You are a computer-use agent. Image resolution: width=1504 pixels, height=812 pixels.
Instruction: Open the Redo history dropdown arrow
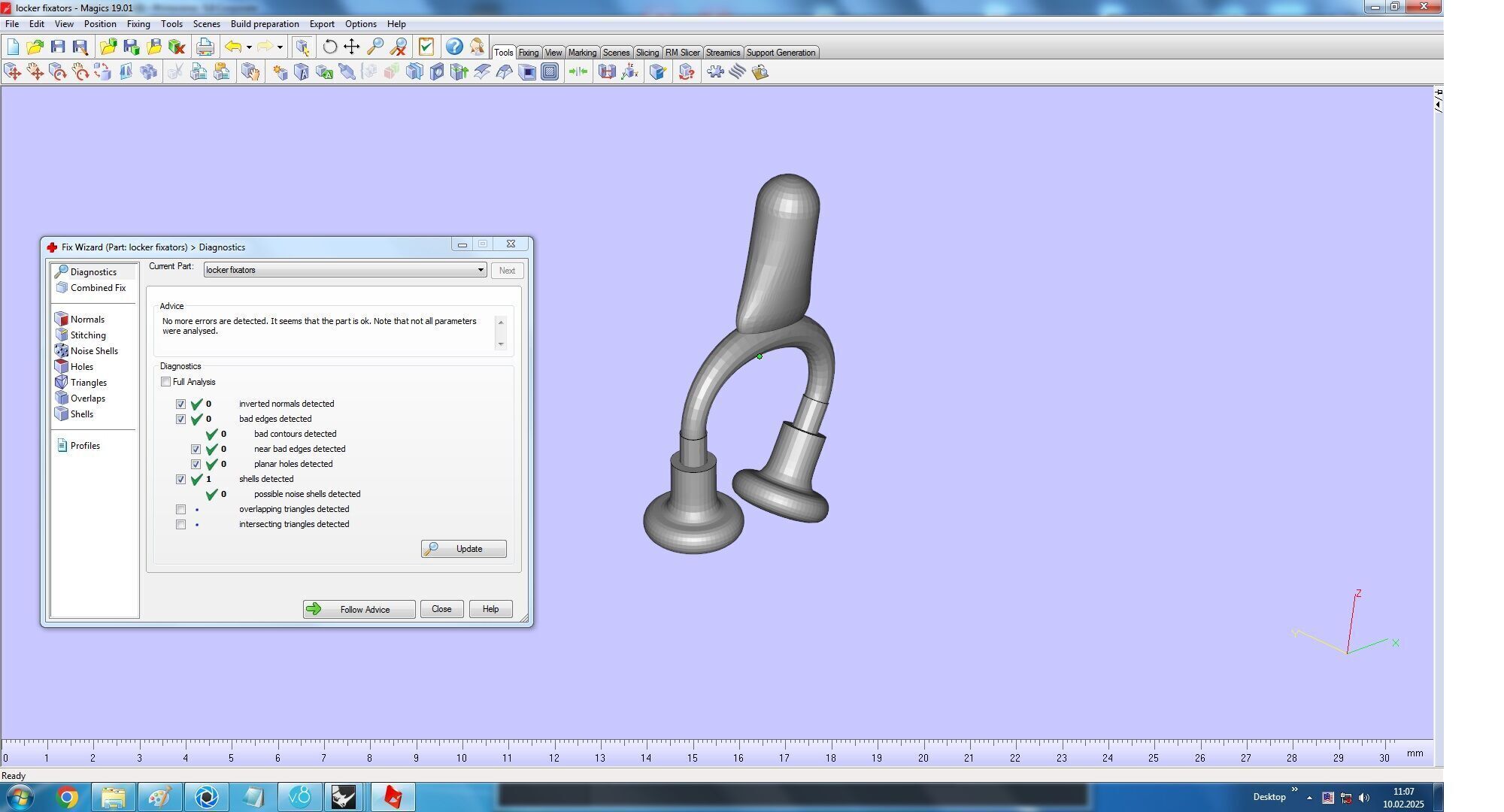(280, 47)
